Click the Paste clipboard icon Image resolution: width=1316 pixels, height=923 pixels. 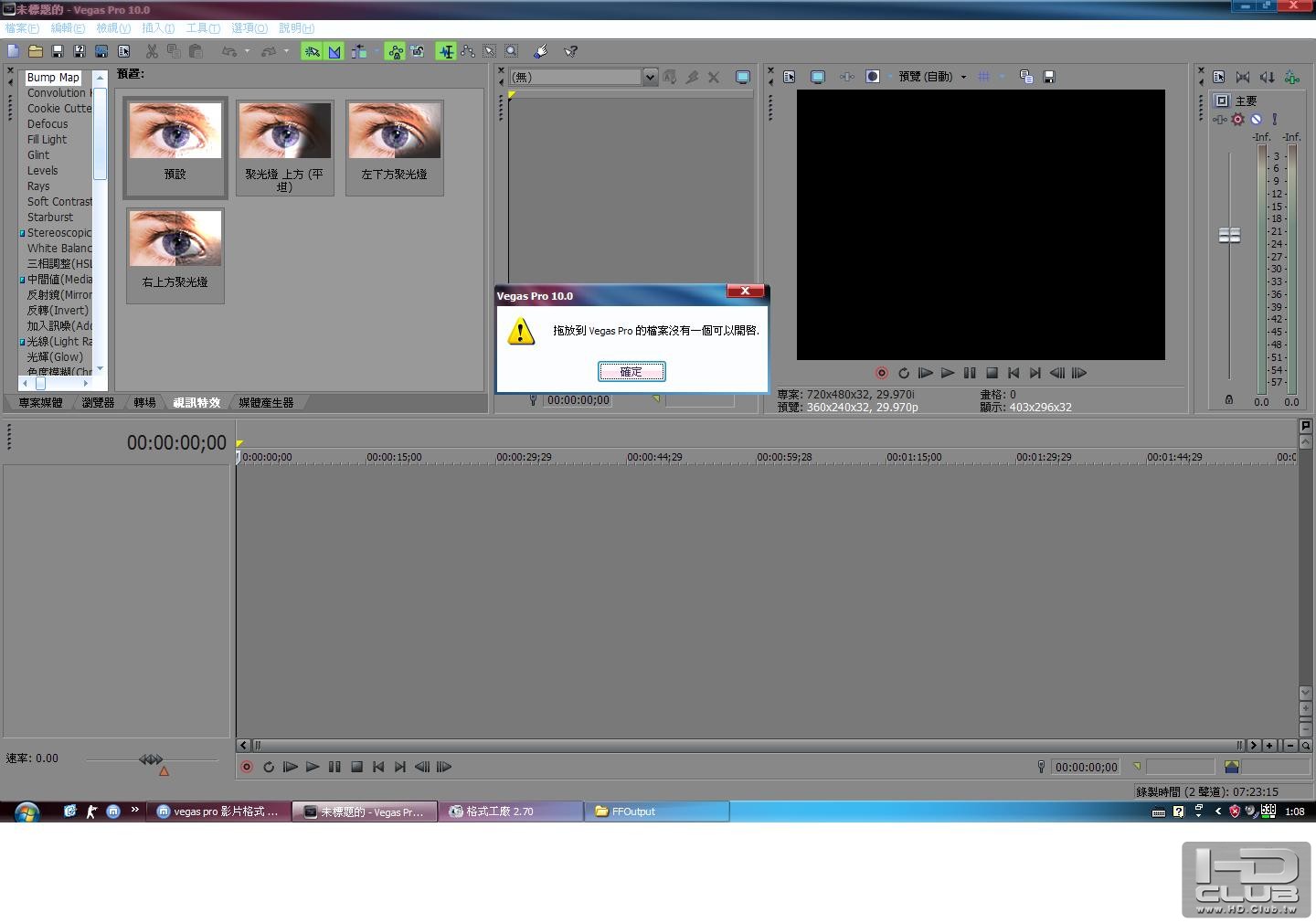pos(196,51)
